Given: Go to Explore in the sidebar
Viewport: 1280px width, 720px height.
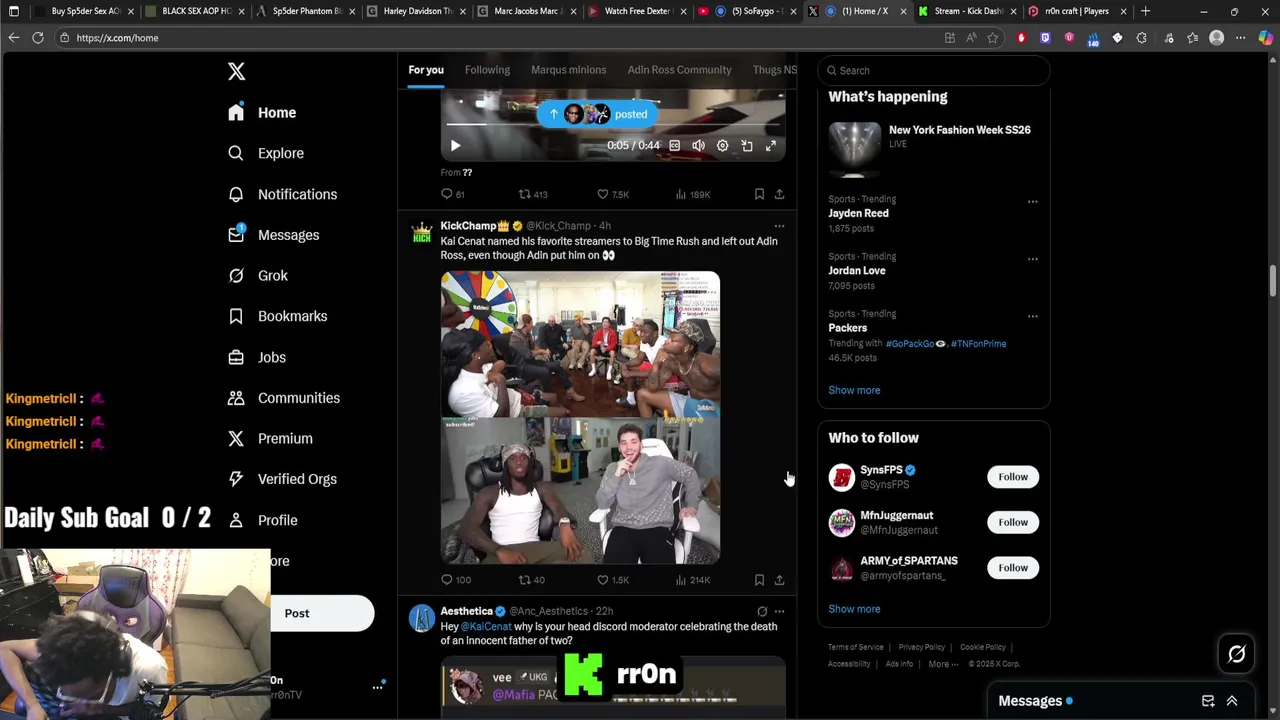Looking at the screenshot, I should click(x=266, y=153).
